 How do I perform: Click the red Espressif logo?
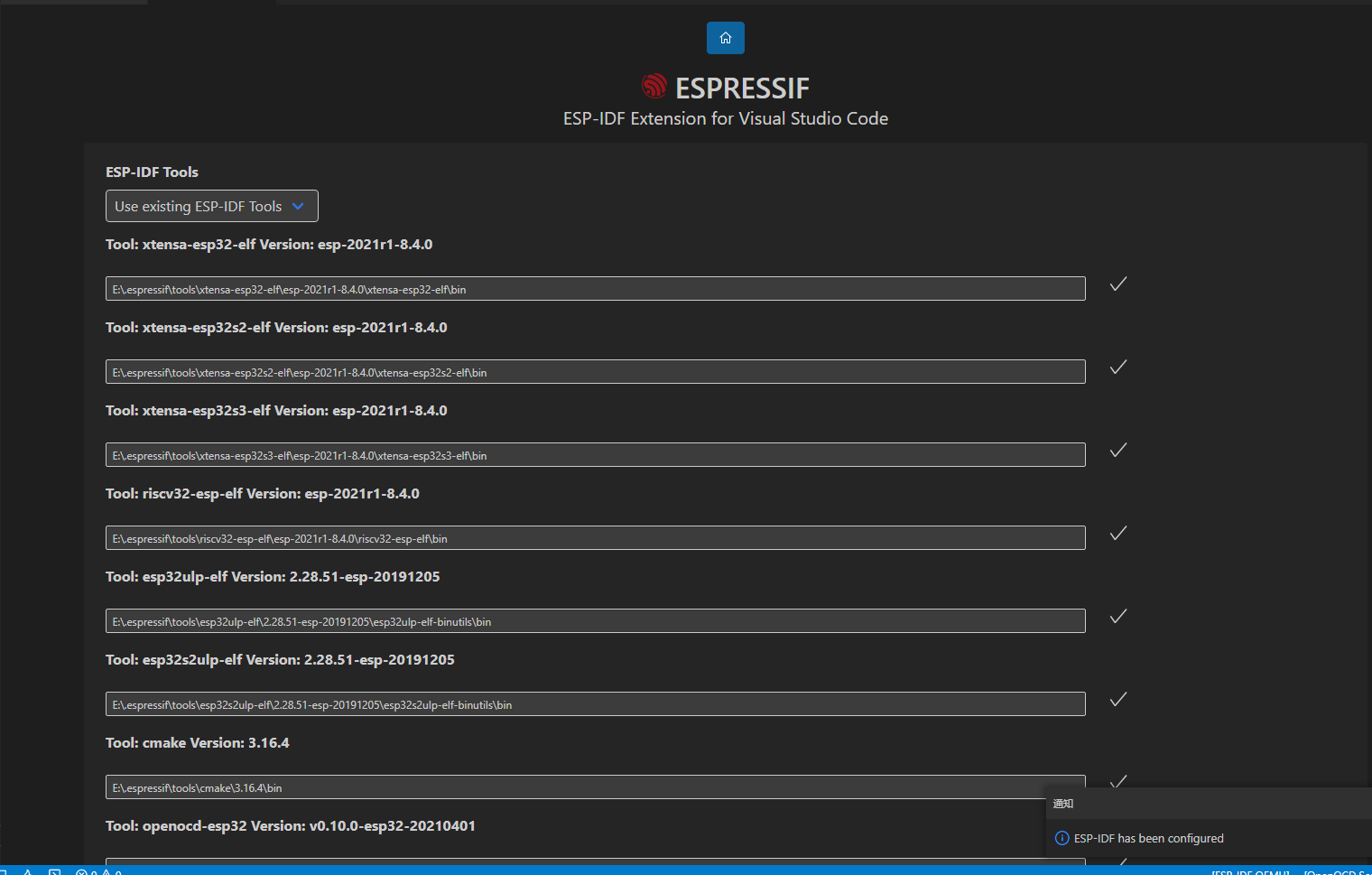654,86
